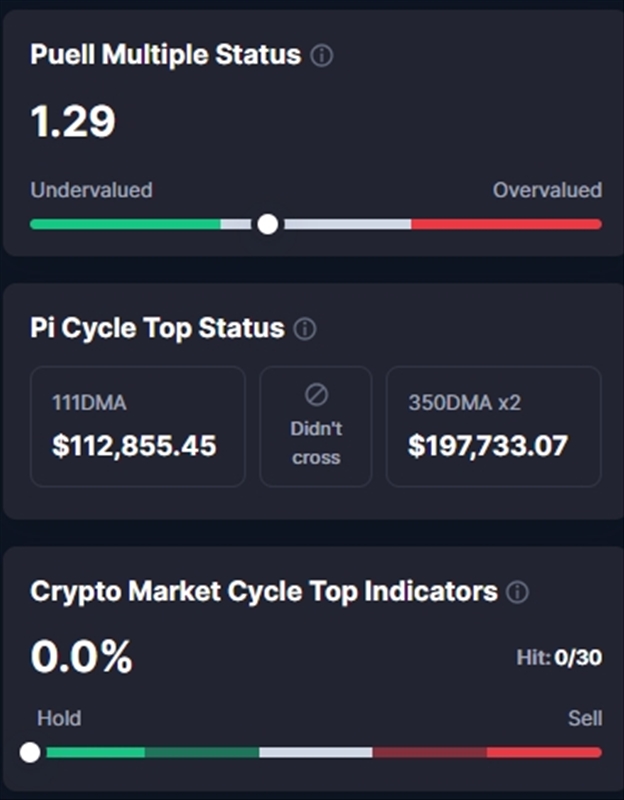Click the gray middle segment of Hold/Sell bar

pos(315,752)
